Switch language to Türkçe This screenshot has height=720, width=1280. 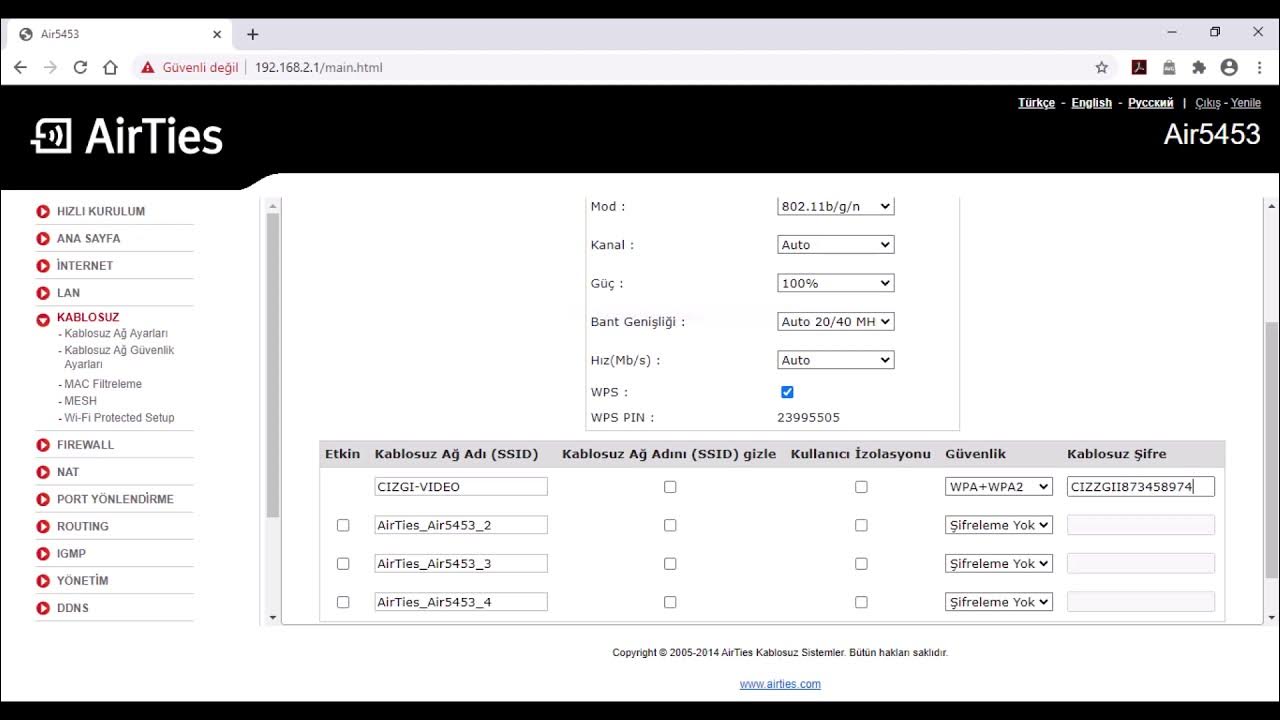[x=1036, y=103]
